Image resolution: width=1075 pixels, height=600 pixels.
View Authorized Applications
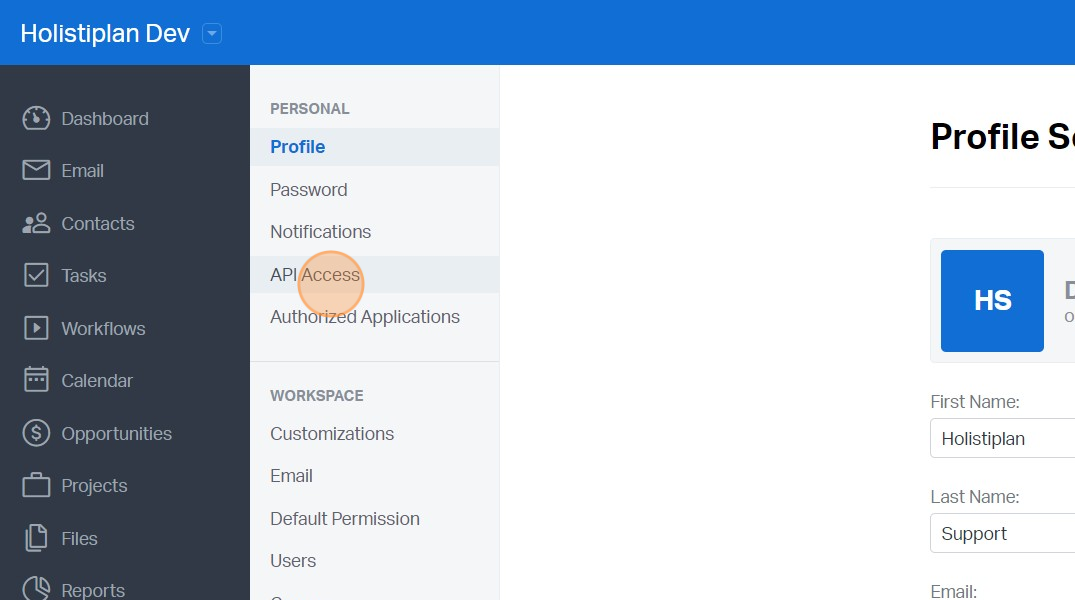coord(364,316)
